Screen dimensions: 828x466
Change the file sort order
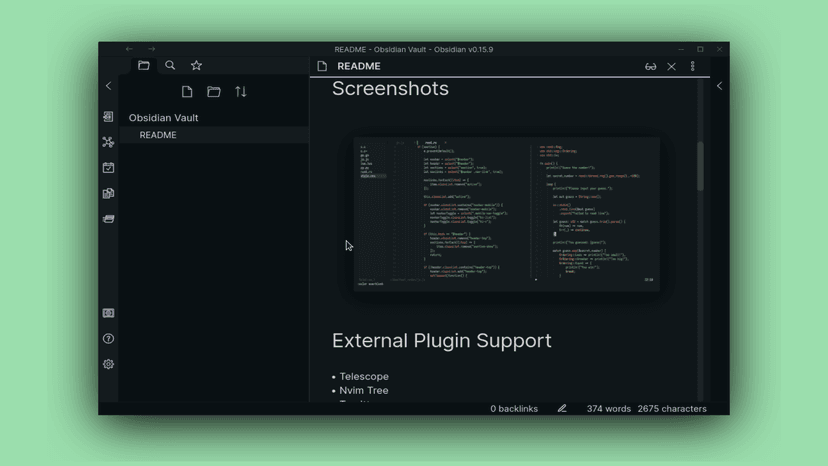(241, 92)
